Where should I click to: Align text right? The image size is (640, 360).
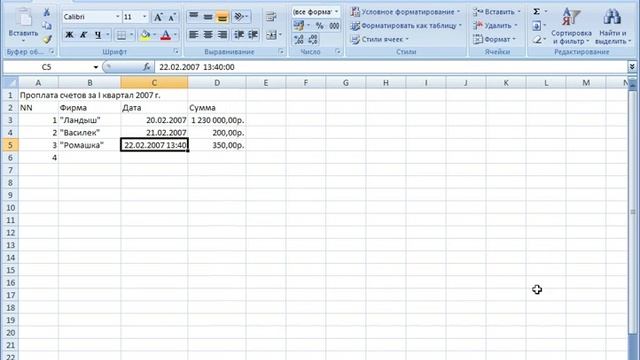pyautogui.click(x=222, y=35)
